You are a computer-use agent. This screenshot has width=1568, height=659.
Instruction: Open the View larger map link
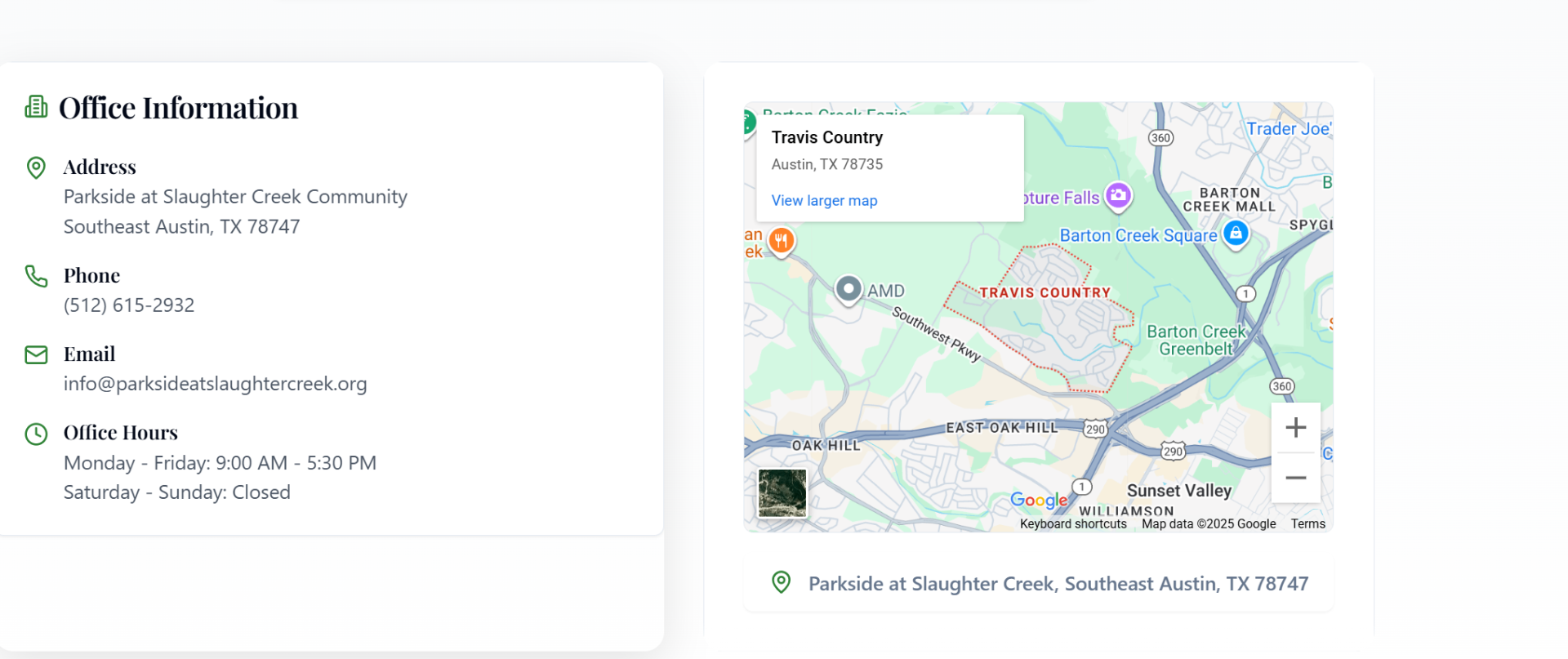824,201
